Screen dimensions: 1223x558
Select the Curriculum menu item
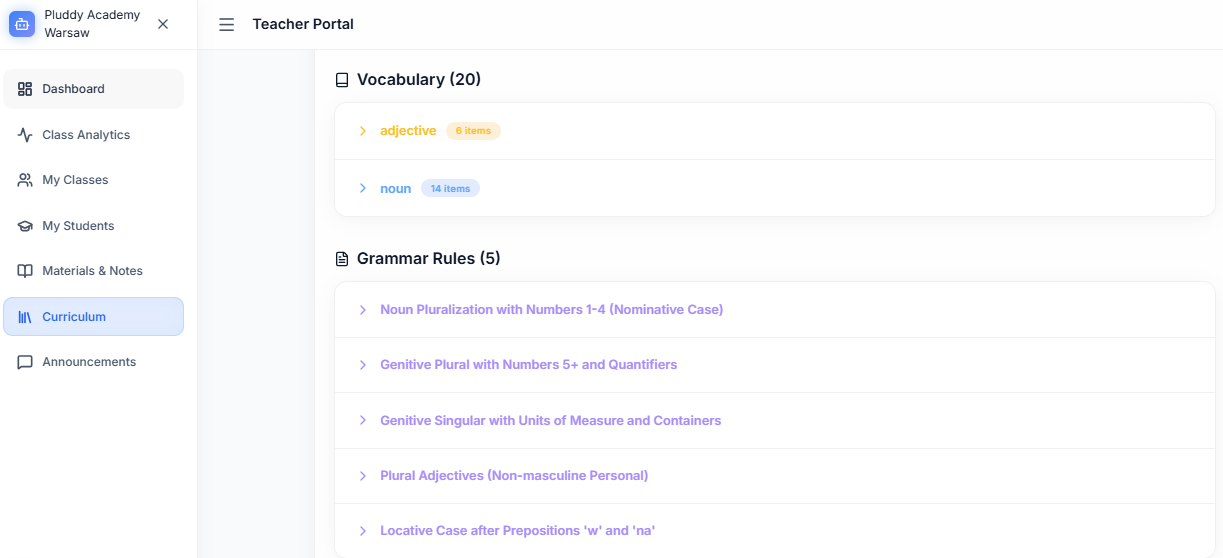click(x=93, y=317)
